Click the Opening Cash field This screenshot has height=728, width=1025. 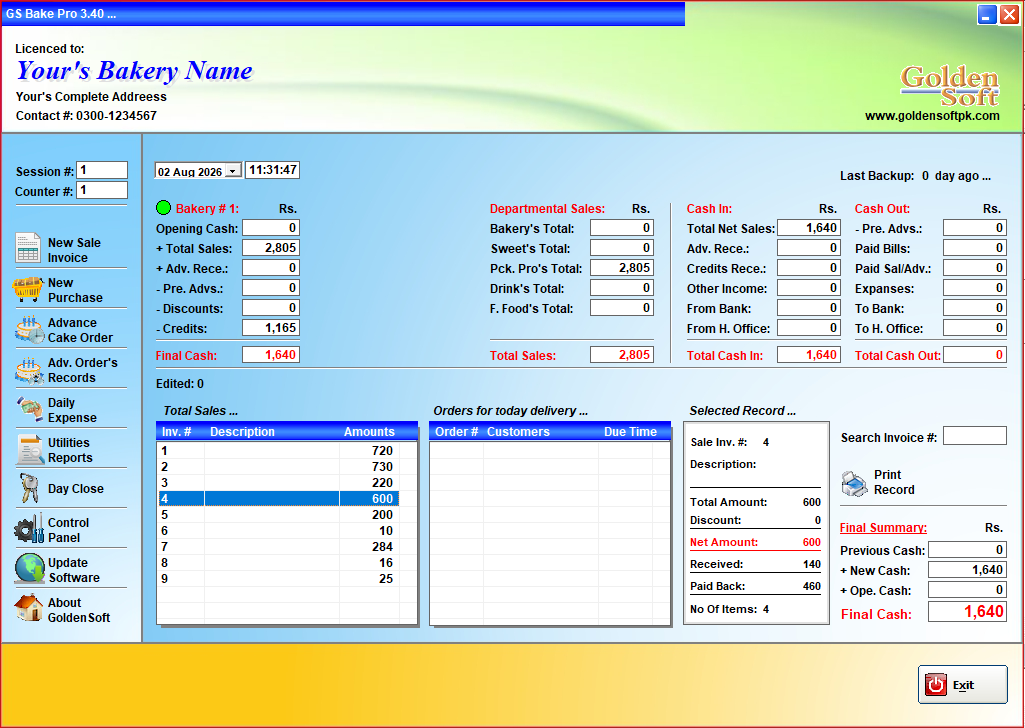coord(271,227)
